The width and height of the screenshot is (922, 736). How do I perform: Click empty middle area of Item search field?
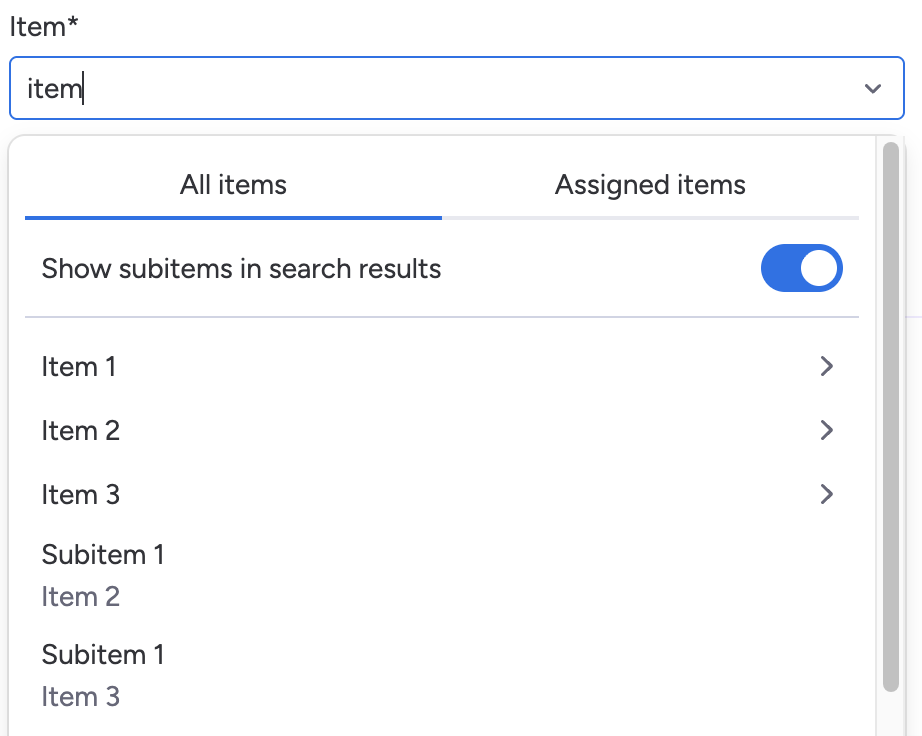450,89
